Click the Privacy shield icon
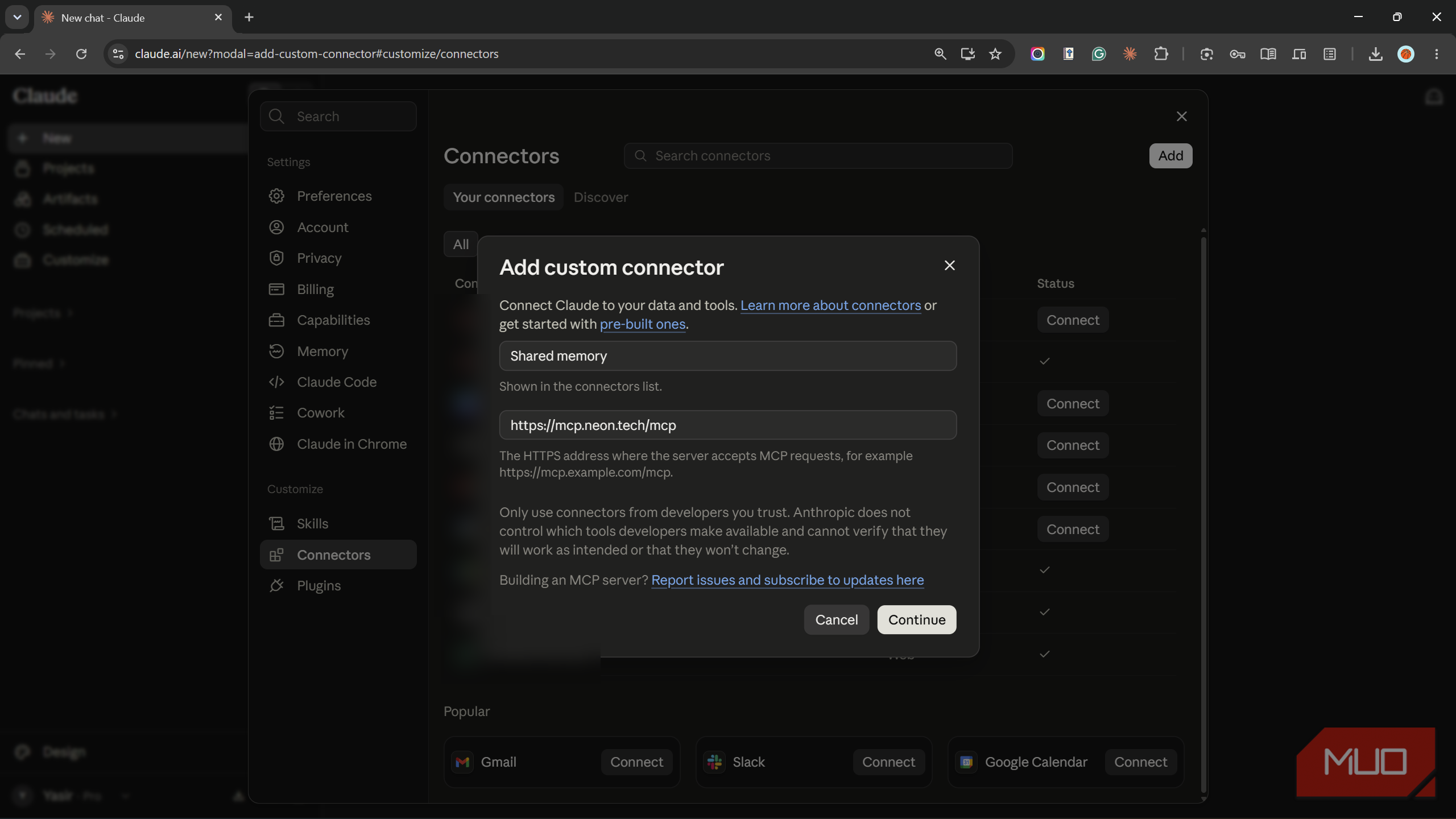The width and height of the screenshot is (1456, 819). [x=276, y=258]
